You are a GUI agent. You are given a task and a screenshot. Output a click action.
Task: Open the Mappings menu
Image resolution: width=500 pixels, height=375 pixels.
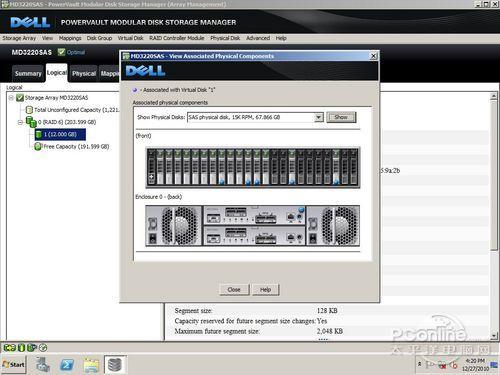pos(70,38)
